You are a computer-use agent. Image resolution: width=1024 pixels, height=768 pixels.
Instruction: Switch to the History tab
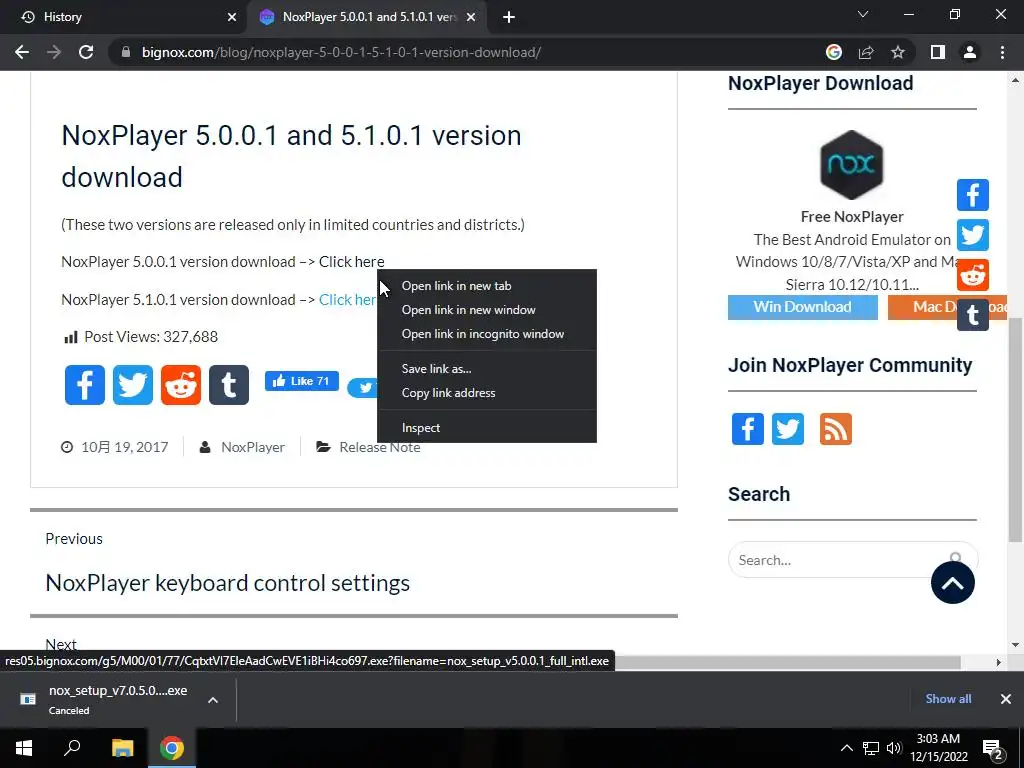[124, 17]
